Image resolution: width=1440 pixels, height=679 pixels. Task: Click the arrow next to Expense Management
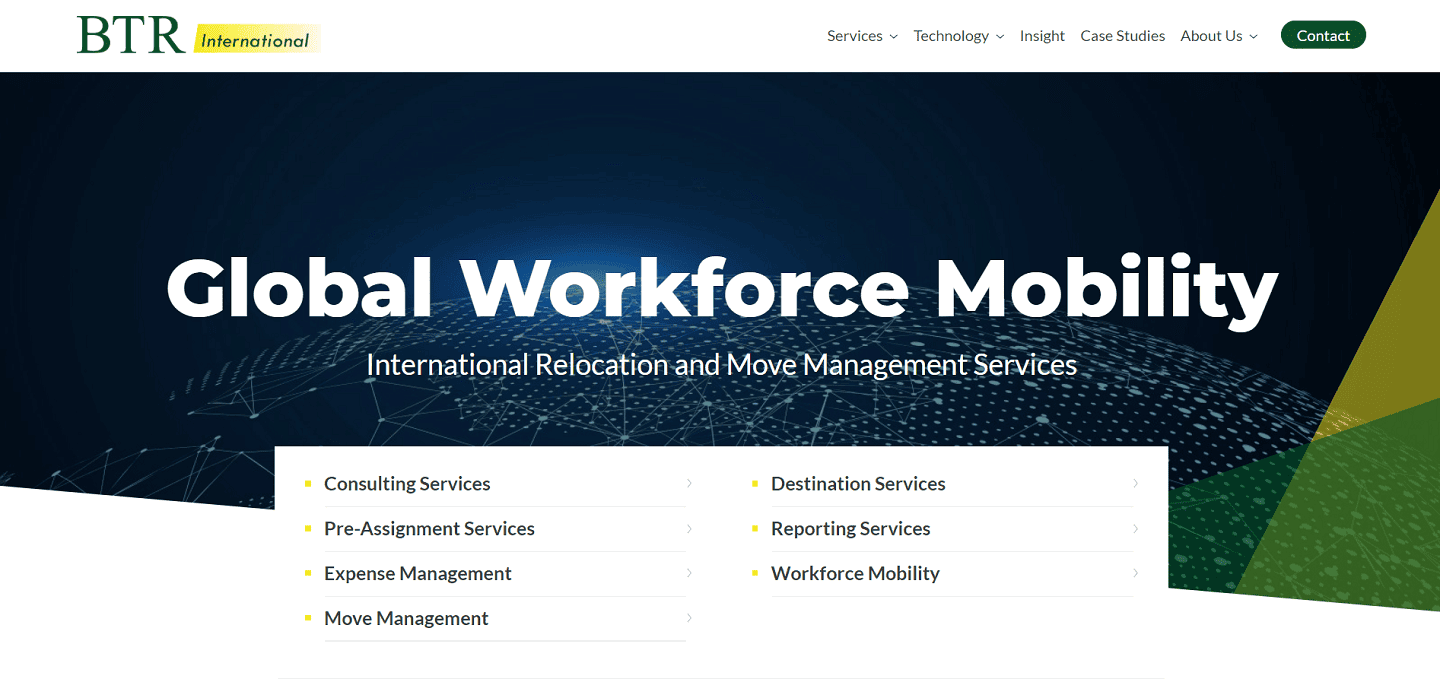click(688, 573)
